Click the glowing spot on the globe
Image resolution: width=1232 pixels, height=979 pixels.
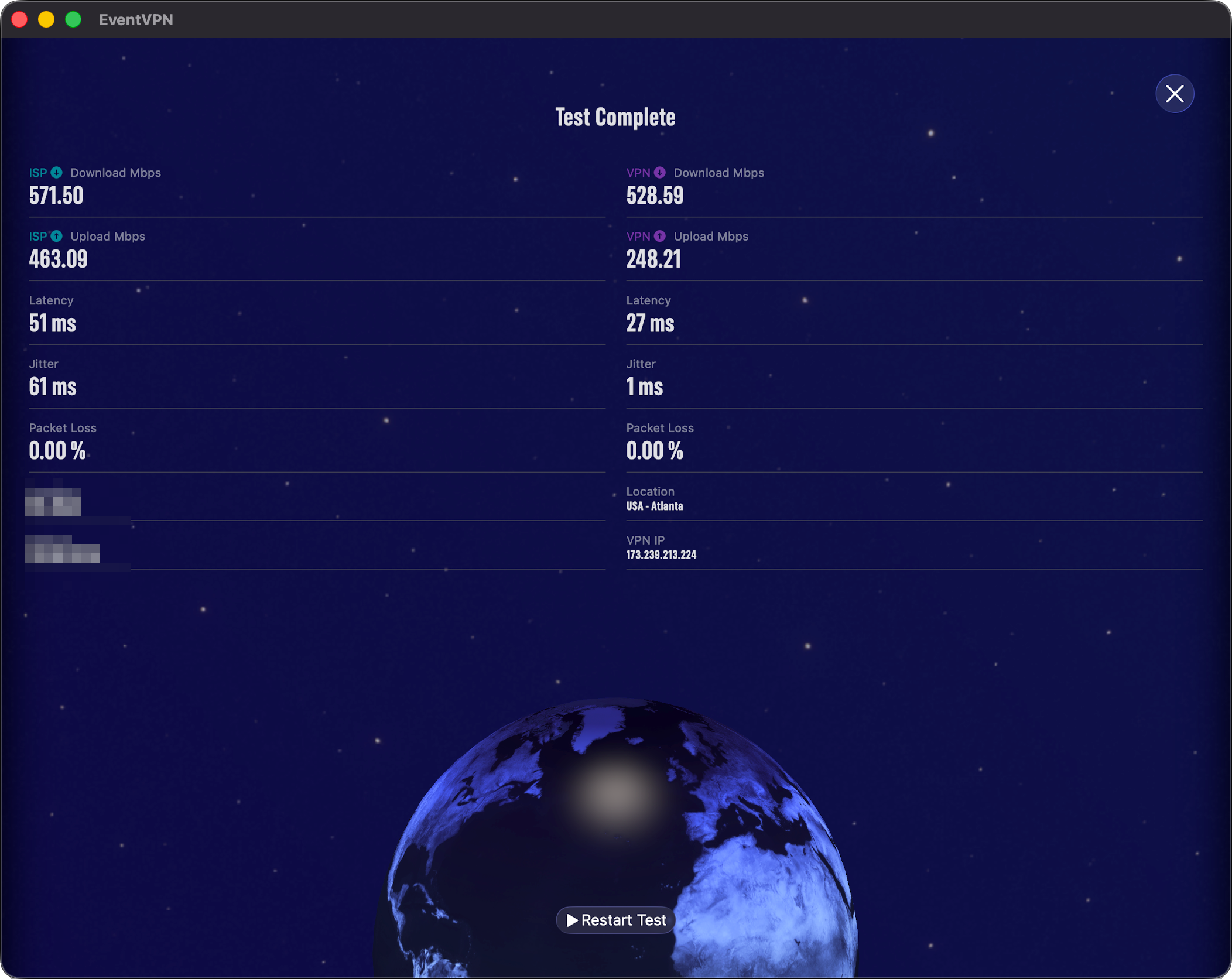pyautogui.click(x=615, y=795)
